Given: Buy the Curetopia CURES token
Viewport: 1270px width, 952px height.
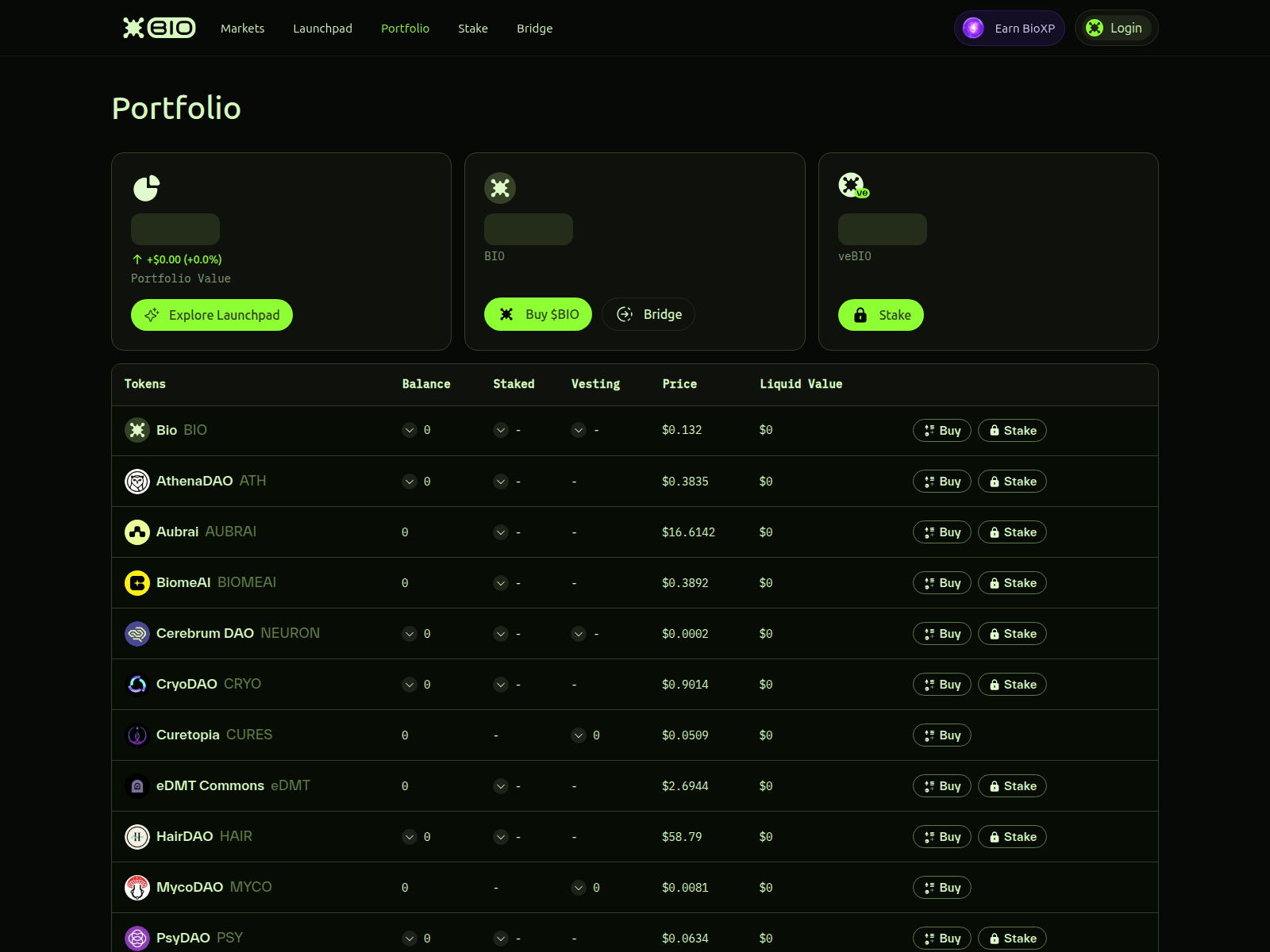Looking at the screenshot, I should point(942,735).
